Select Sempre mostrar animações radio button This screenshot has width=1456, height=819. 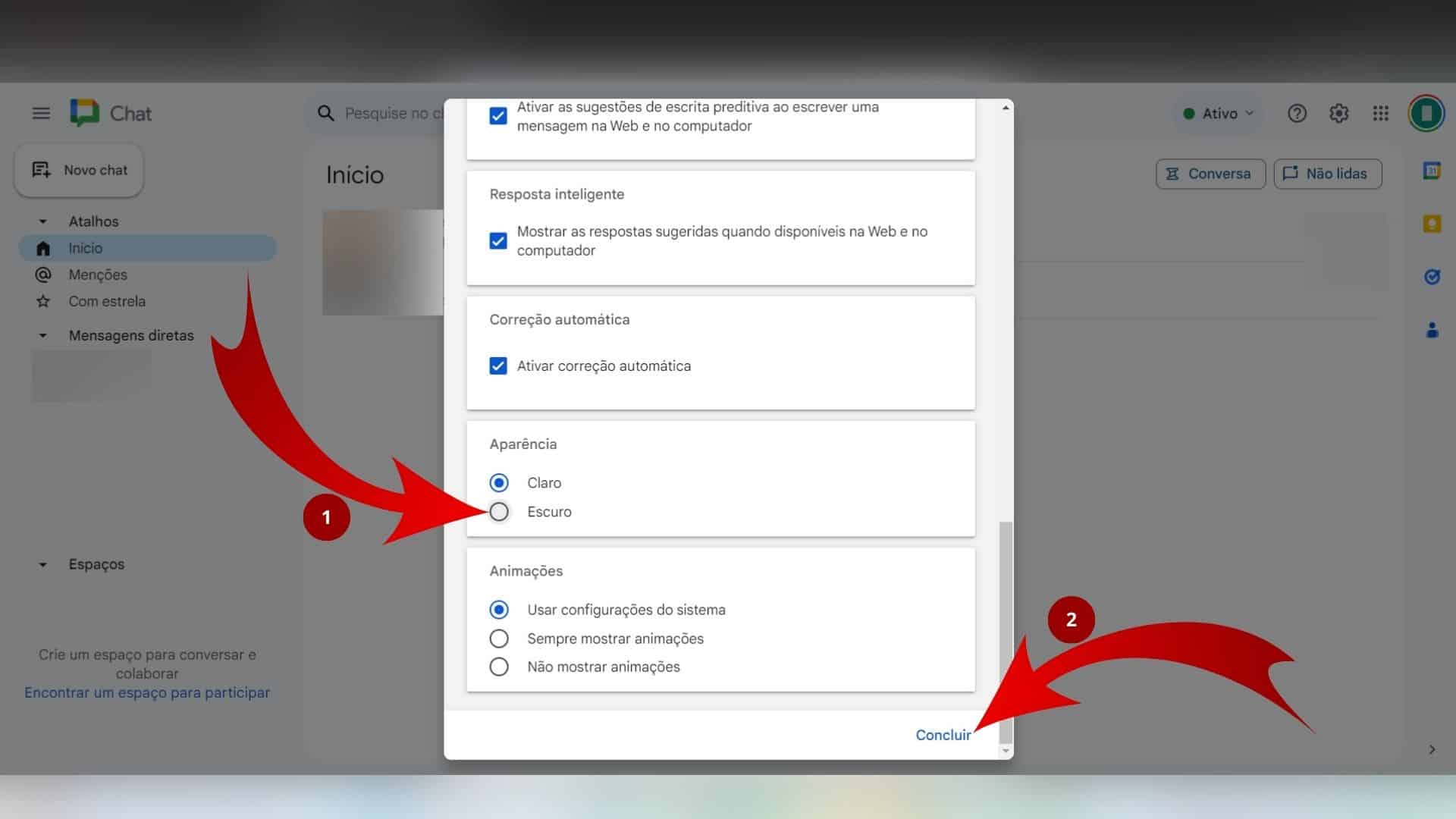coord(498,638)
